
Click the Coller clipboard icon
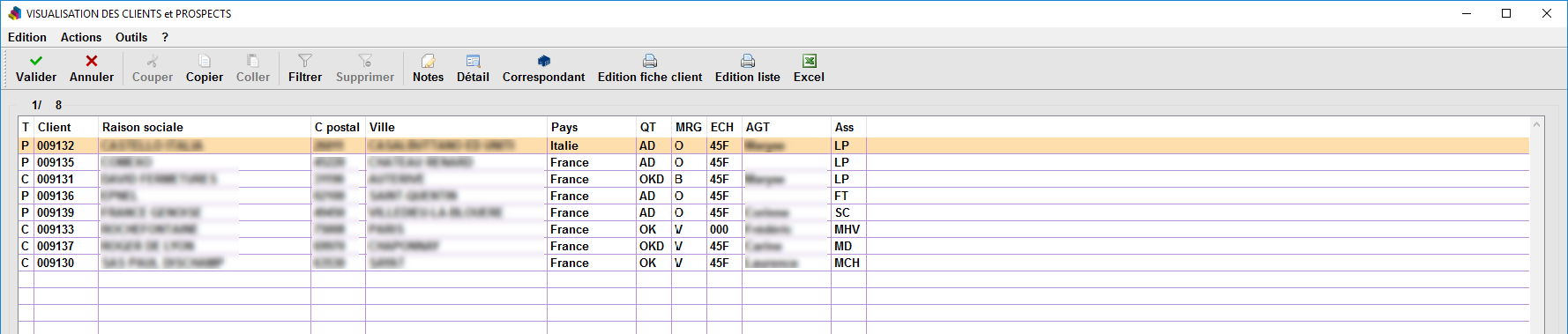[x=253, y=61]
